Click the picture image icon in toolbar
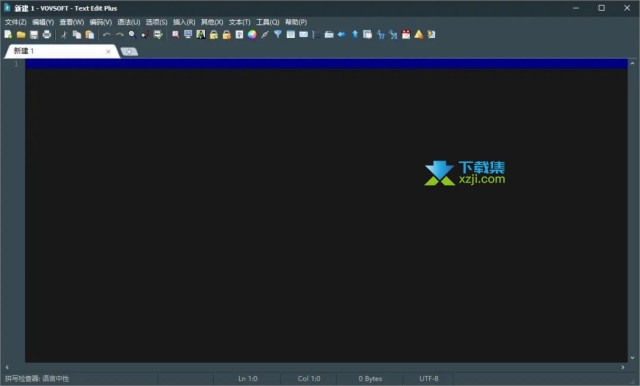 (x=201, y=35)
